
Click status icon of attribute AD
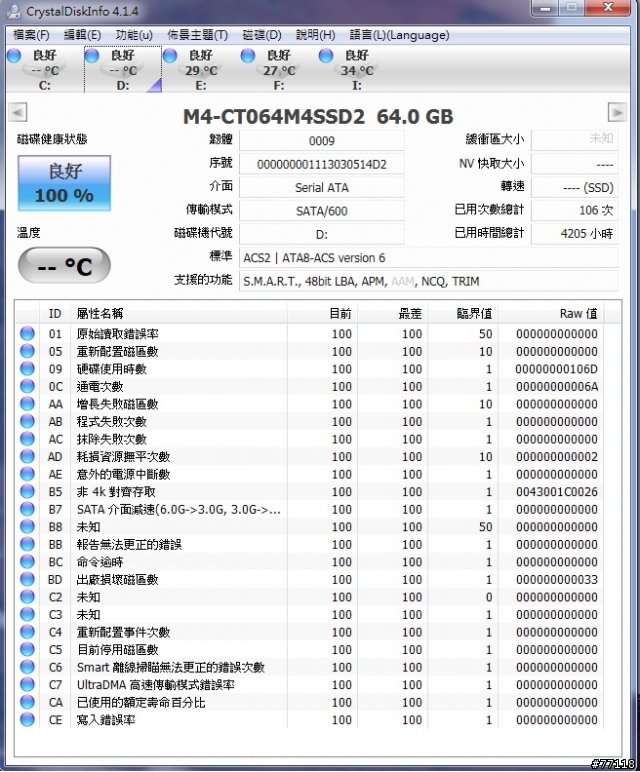tap(28, 456)
